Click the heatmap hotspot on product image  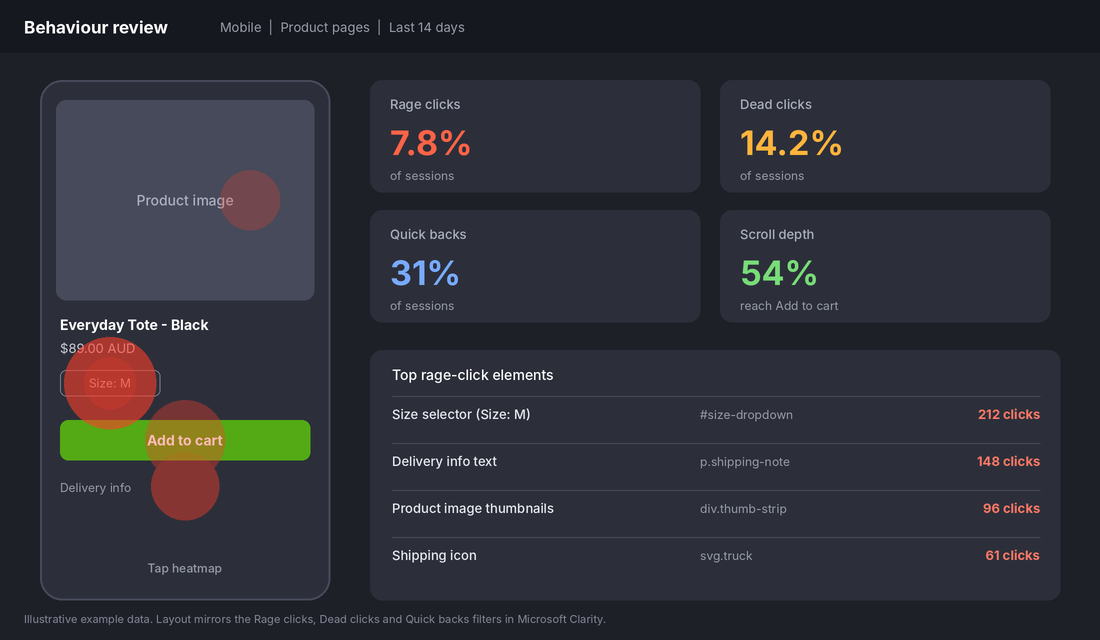[x=250, y=200]
